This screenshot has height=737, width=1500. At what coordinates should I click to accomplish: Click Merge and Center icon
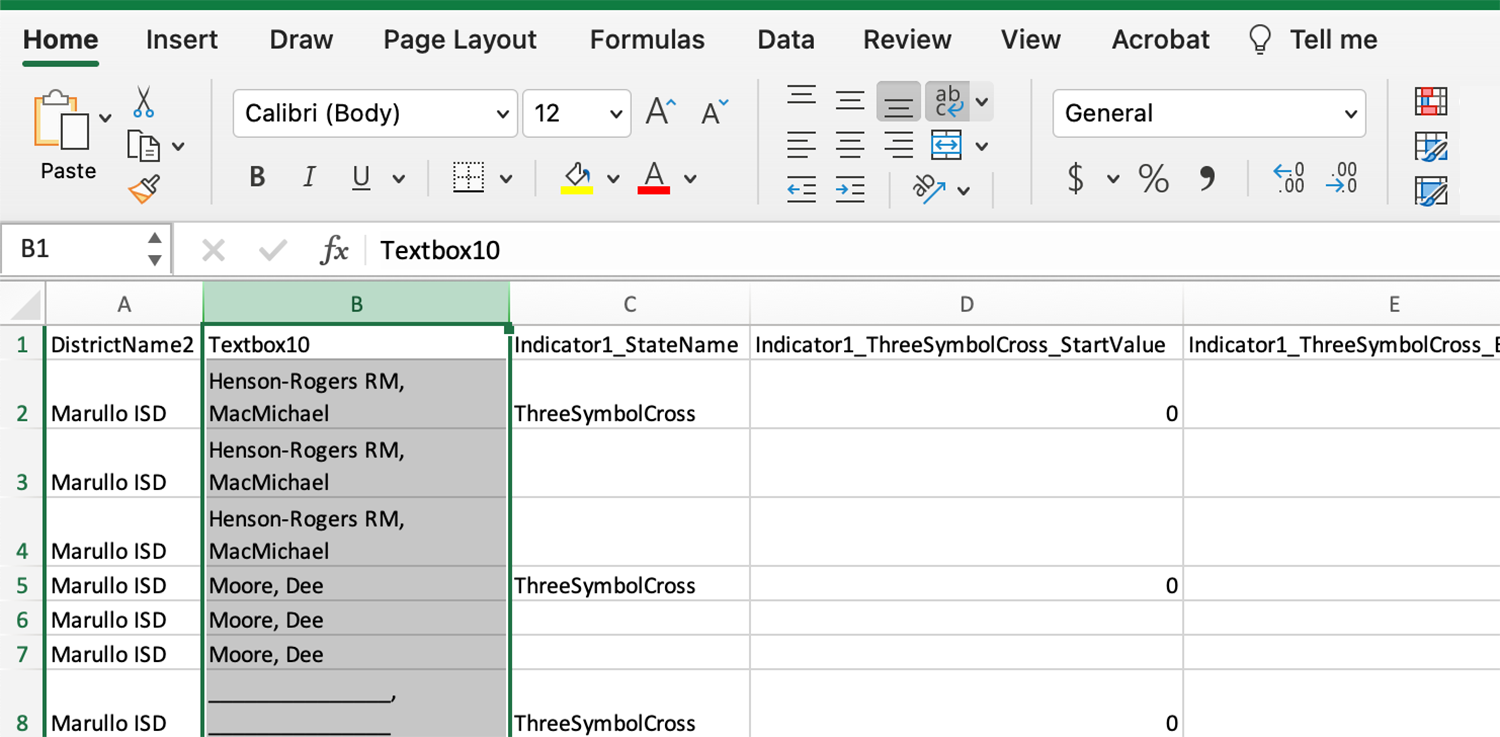click(x=946, y=146)
